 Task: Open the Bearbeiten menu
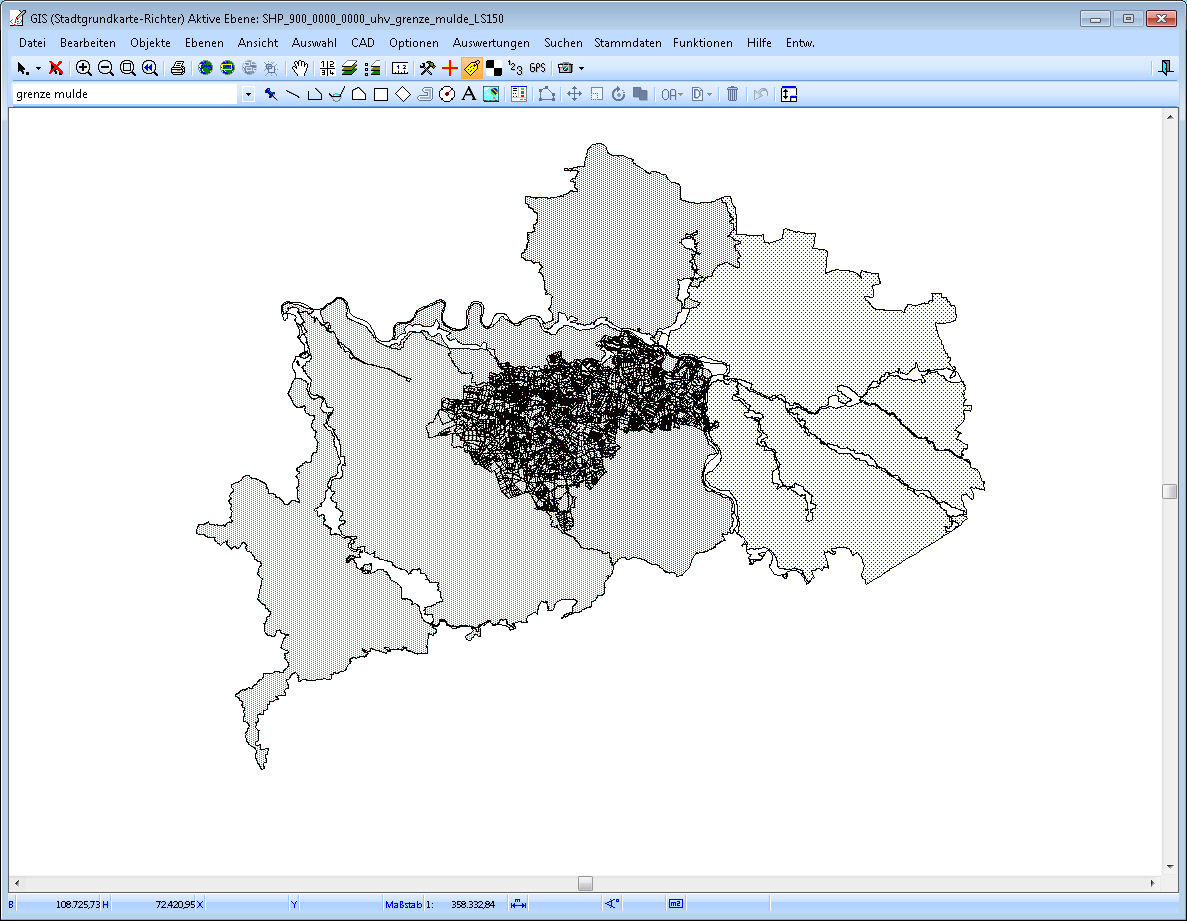tap(88, 43)
